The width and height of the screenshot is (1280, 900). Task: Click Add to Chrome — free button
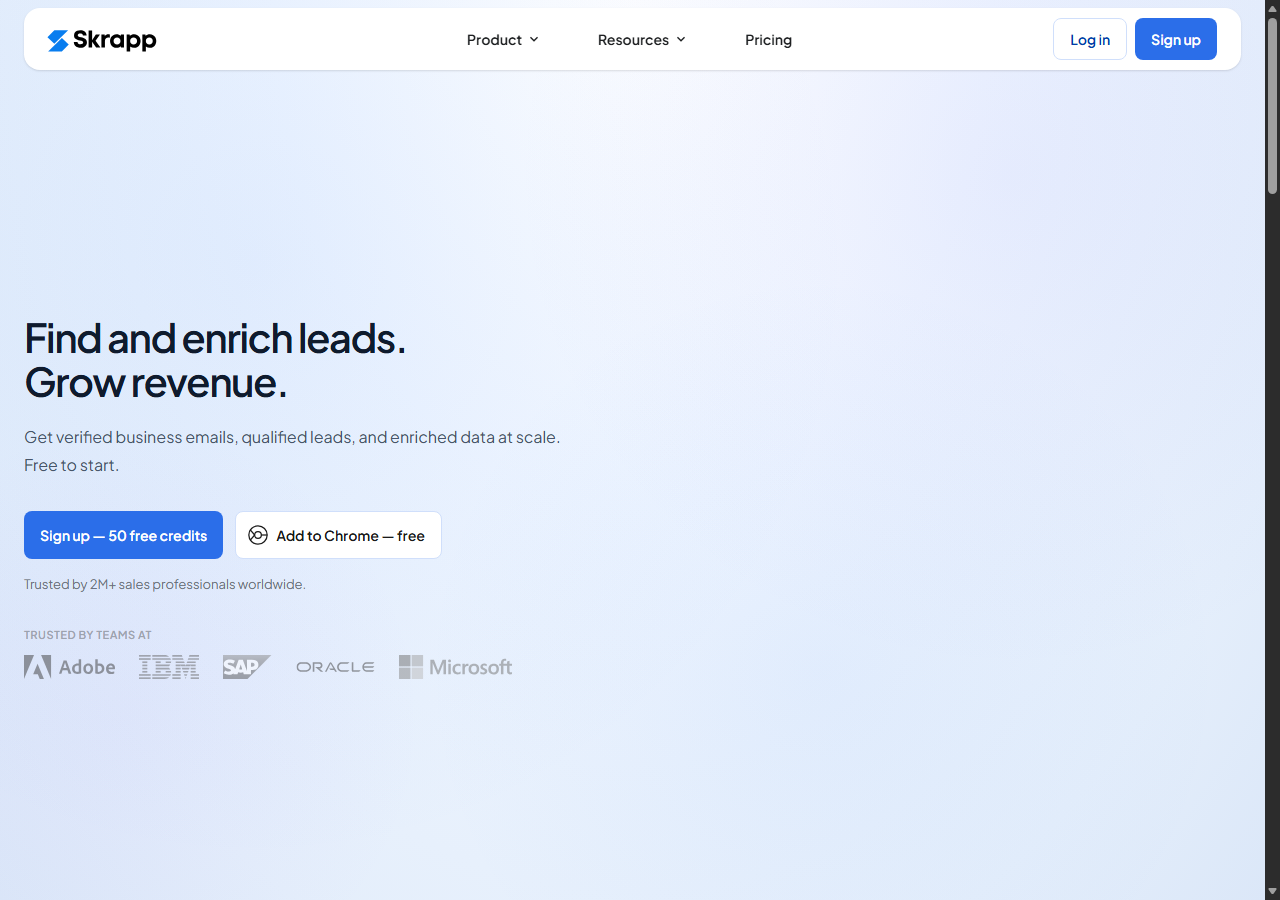pyautogui.click(x=338, y=535)
